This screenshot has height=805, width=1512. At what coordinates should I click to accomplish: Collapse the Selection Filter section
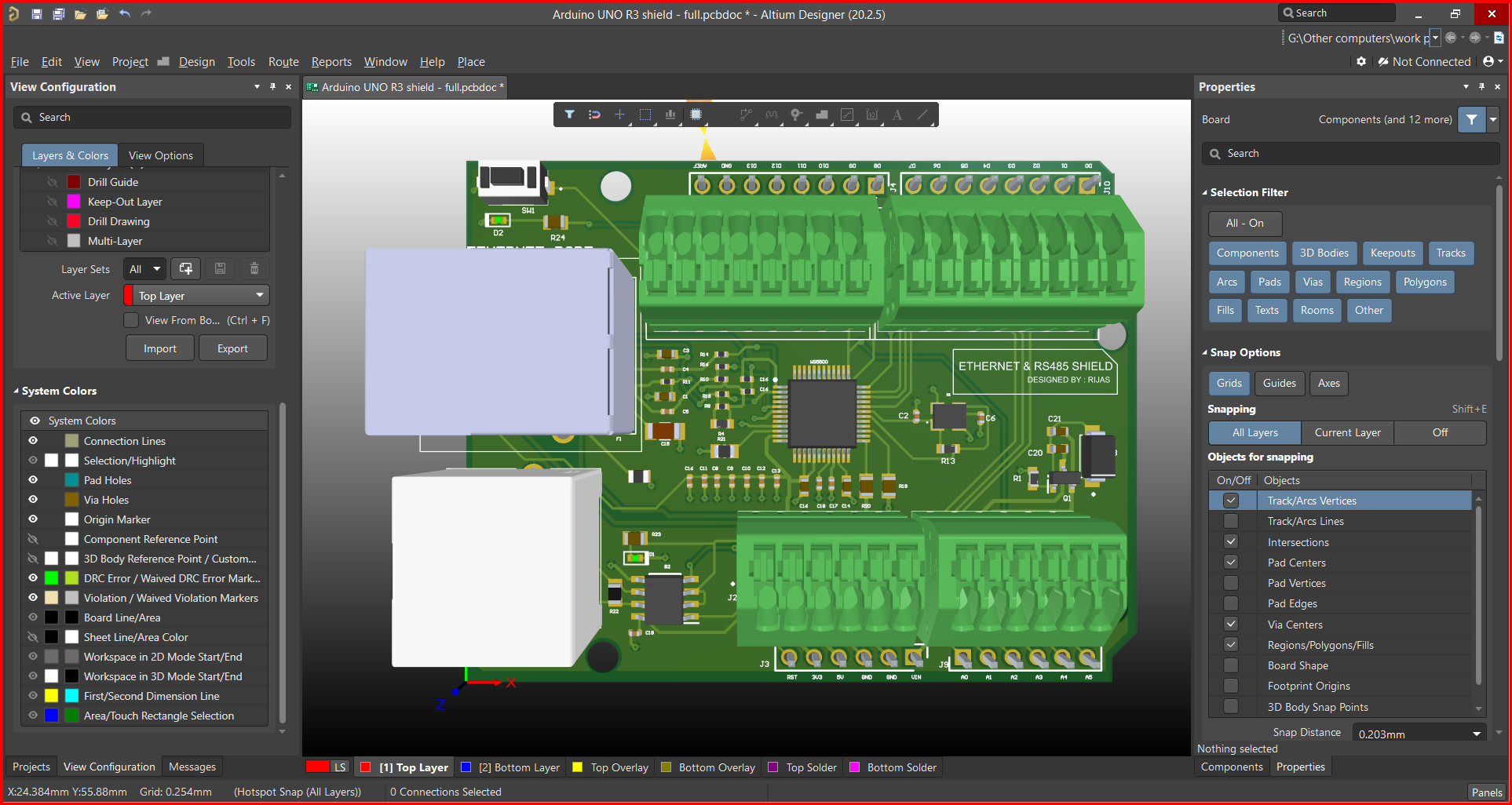(x=1205, y=192)
